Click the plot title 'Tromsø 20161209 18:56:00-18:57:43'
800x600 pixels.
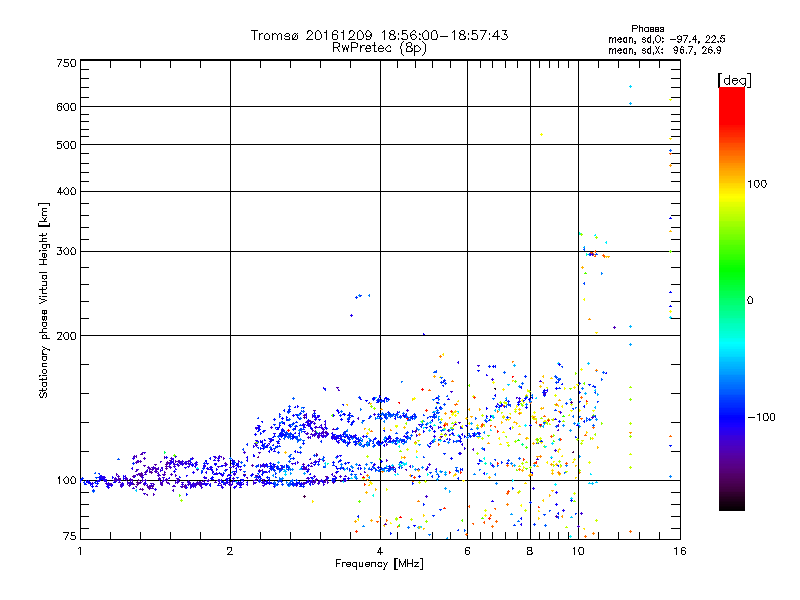[x=379, y=35]
